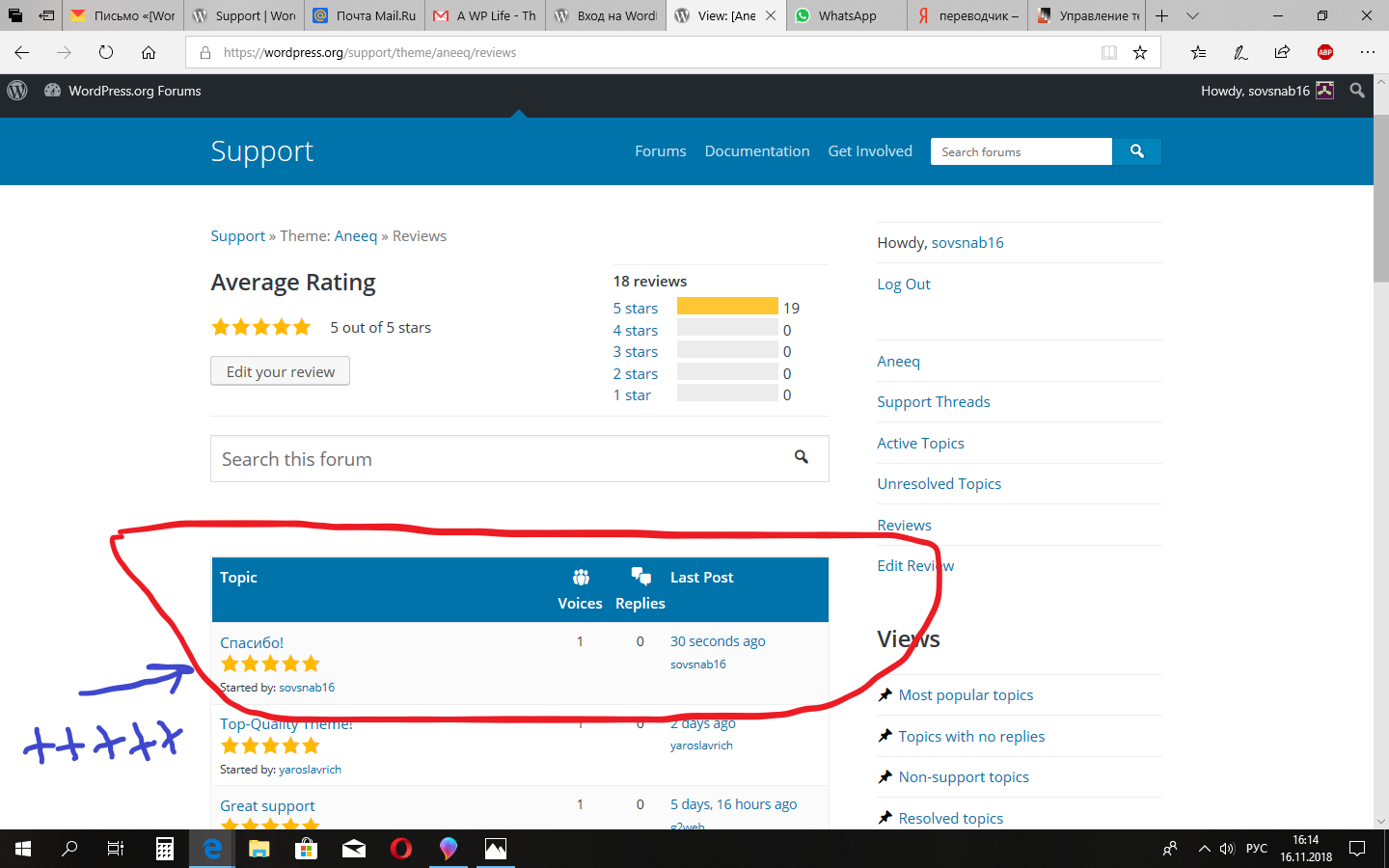The width and height of the screenshot is (1389, 868).
Task: Open the Aneeq theme breadcrumb link
Action: 356,236
